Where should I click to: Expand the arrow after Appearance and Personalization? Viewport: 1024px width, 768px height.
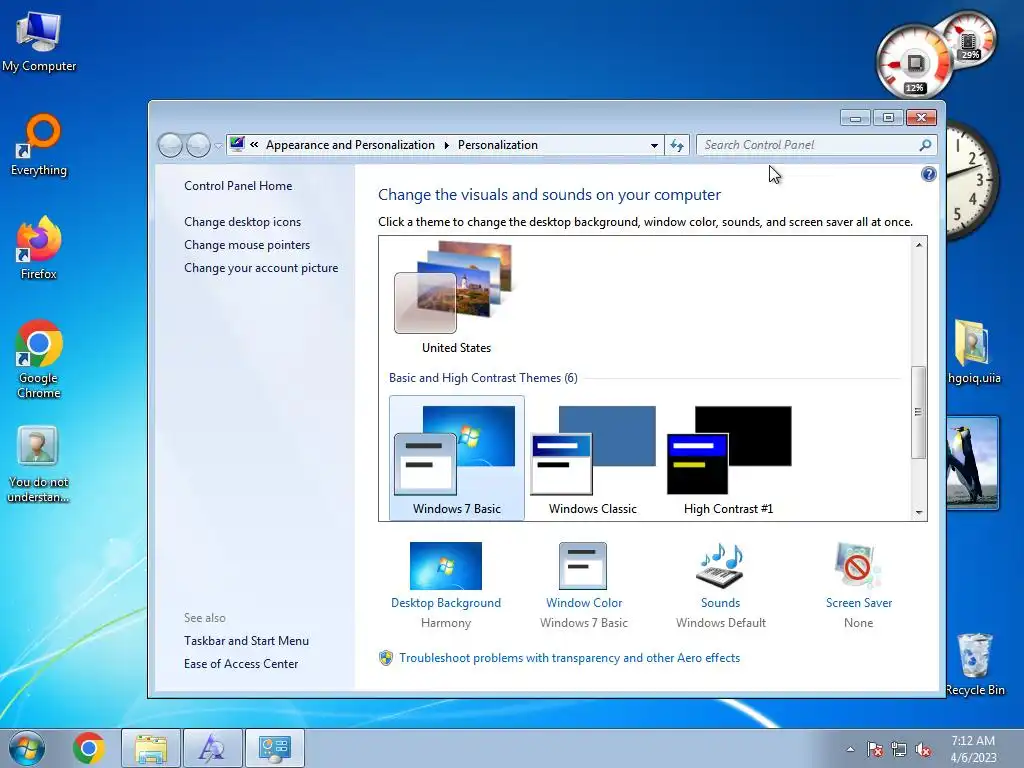[x=447, y=145]
